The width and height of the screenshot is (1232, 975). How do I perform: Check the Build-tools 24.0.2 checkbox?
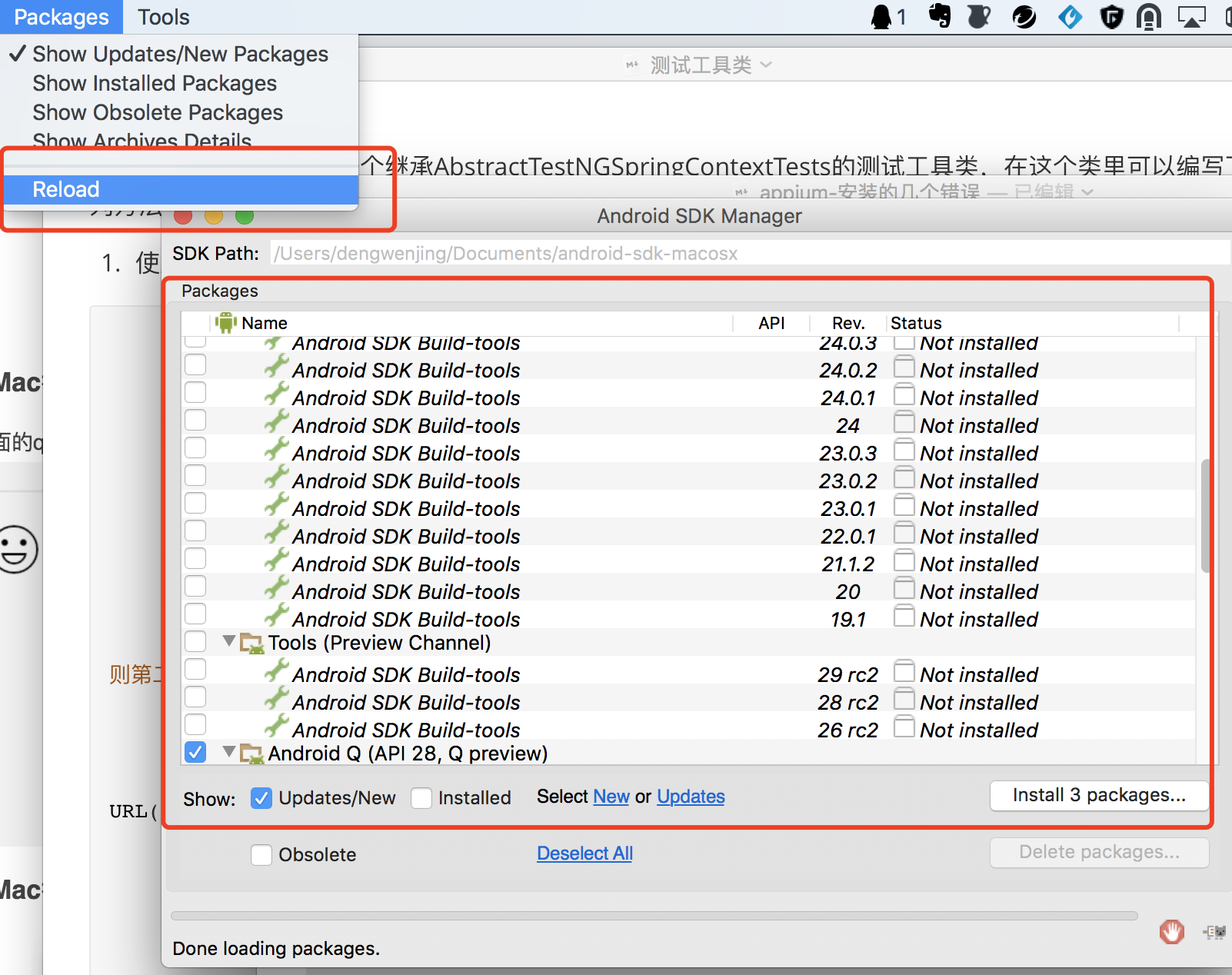(x=195, y=365)
